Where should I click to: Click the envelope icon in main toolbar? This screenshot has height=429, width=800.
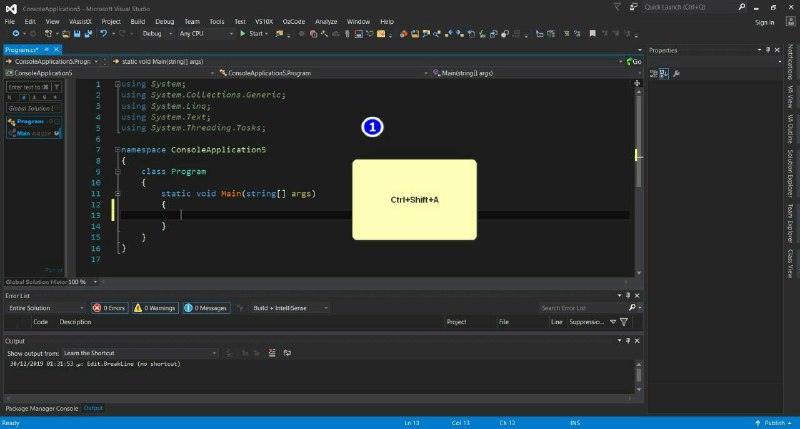(381, 34)
